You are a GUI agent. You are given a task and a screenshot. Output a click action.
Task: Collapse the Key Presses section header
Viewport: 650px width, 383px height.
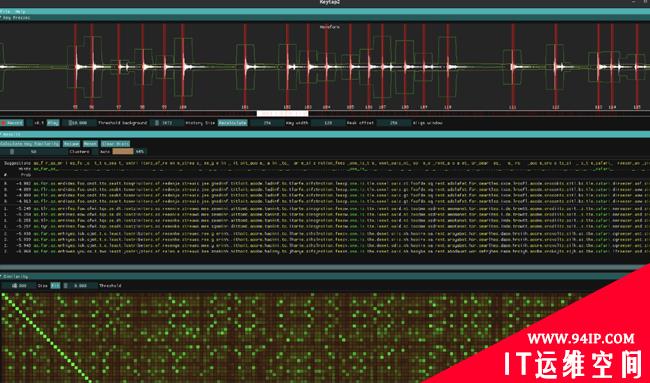(325, 18)
